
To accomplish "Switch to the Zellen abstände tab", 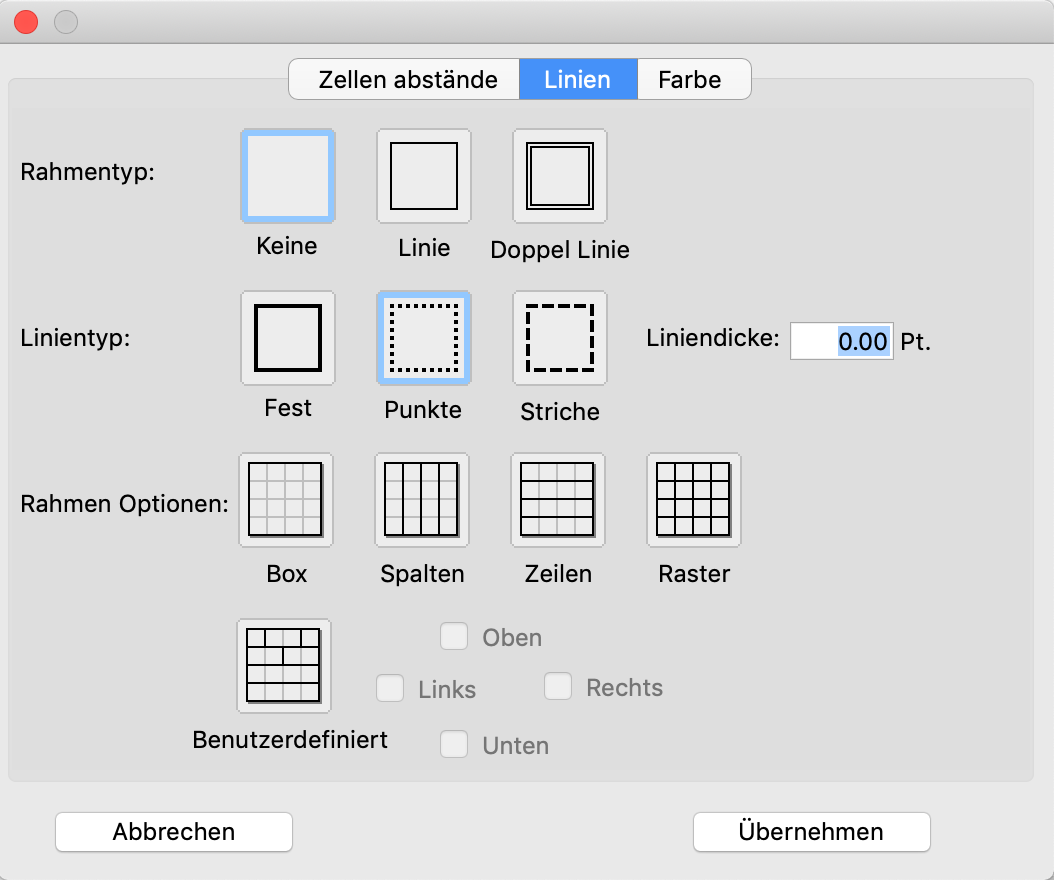I will point(407,80).
